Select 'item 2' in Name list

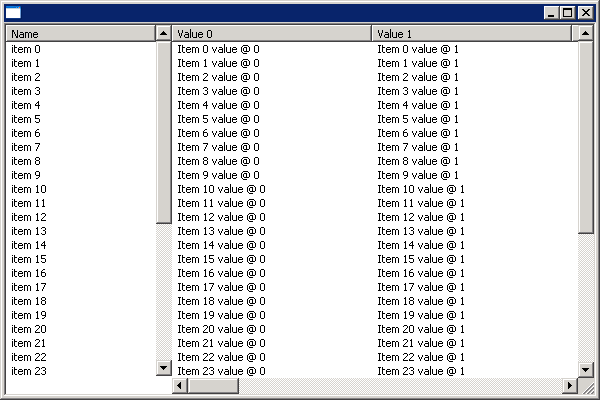tap(26, 77)
